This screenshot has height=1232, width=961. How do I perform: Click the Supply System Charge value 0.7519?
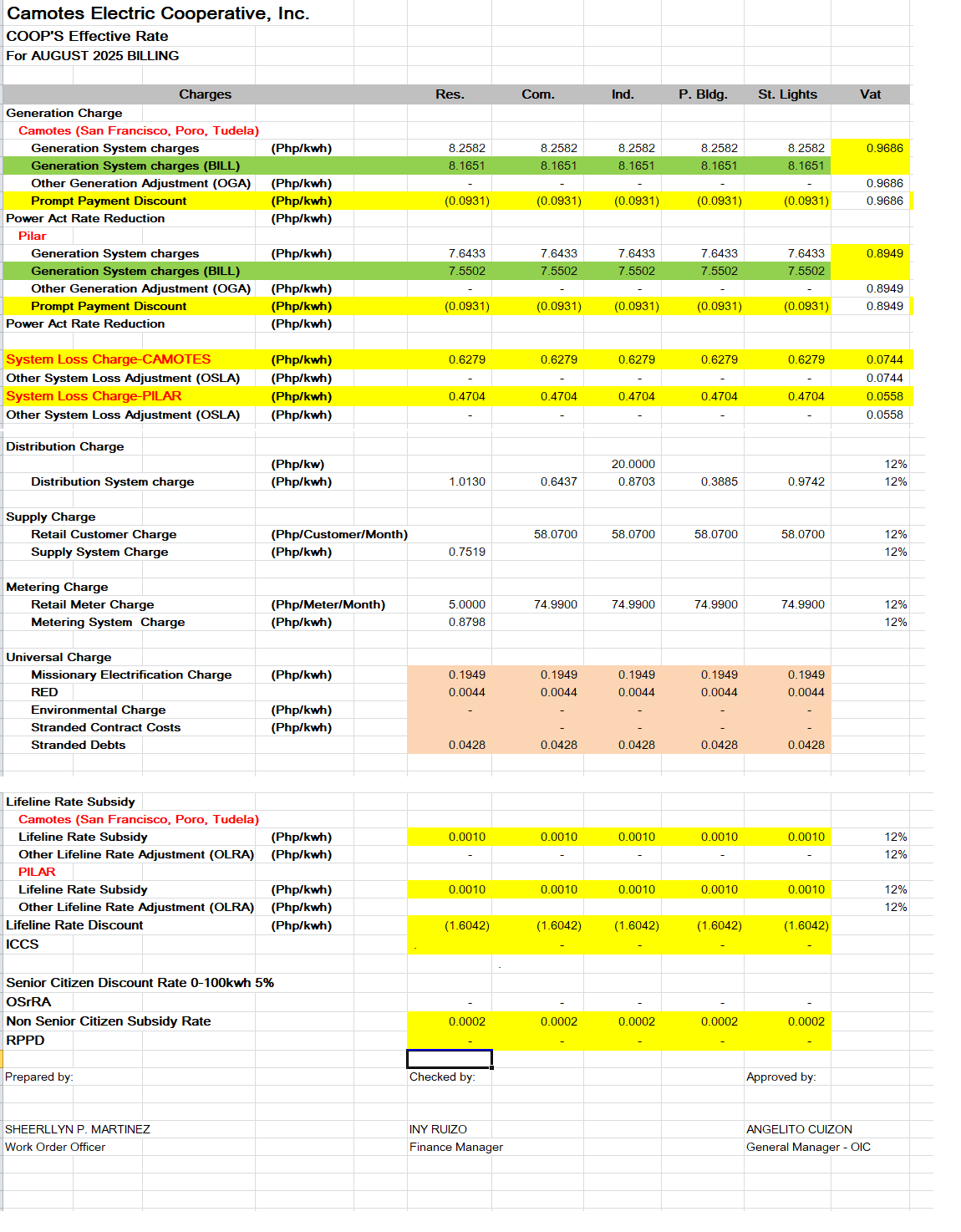(466, 552)
